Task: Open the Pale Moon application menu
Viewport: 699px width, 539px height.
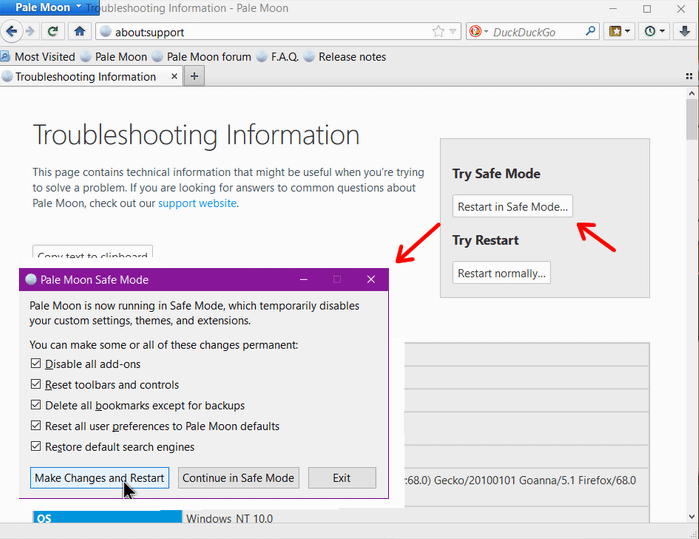Action: tap(49, 8)
